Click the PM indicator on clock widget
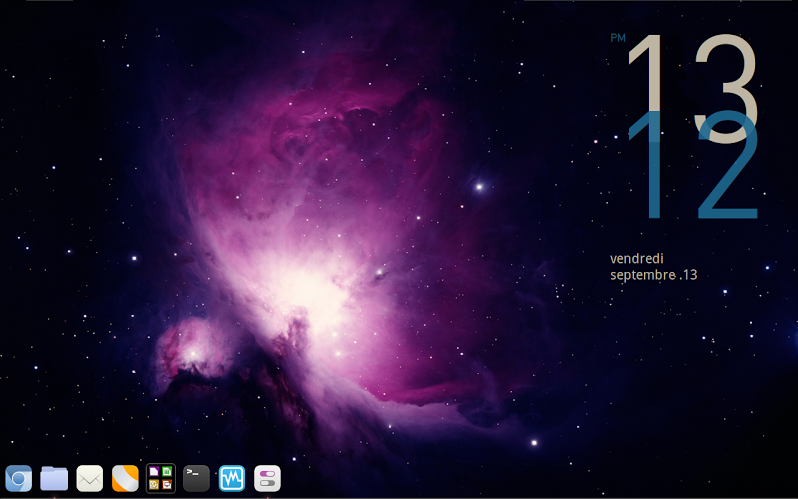This screenshot has height=499, width=798. (x=618, y=38)
